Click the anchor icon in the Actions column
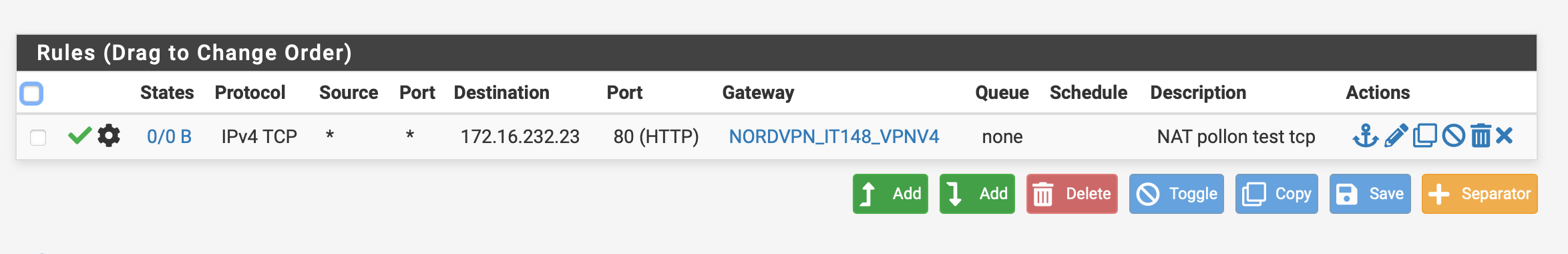Screen dimensions: 1568x254 1366,136
